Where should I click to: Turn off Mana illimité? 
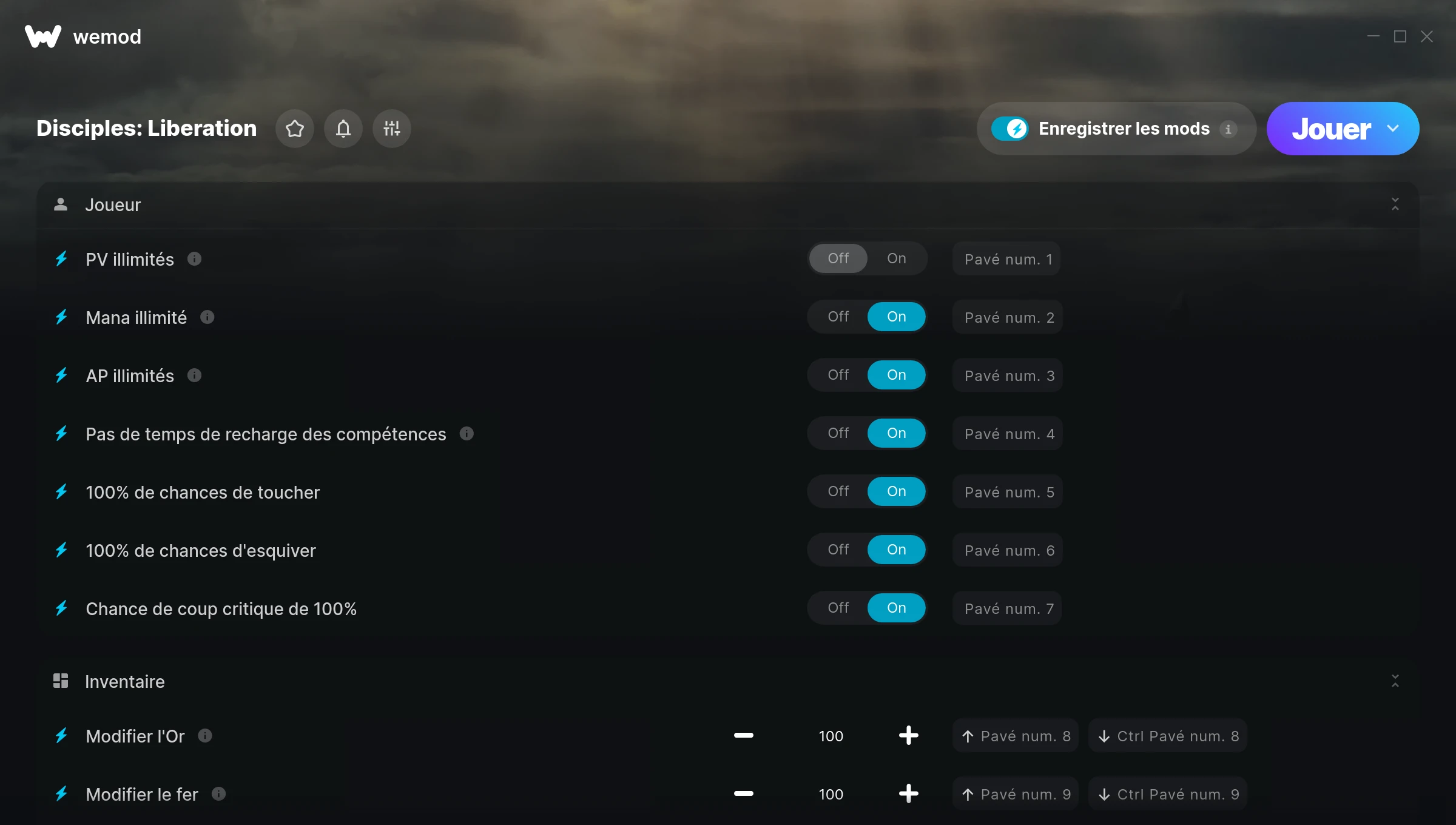point(838,317)
